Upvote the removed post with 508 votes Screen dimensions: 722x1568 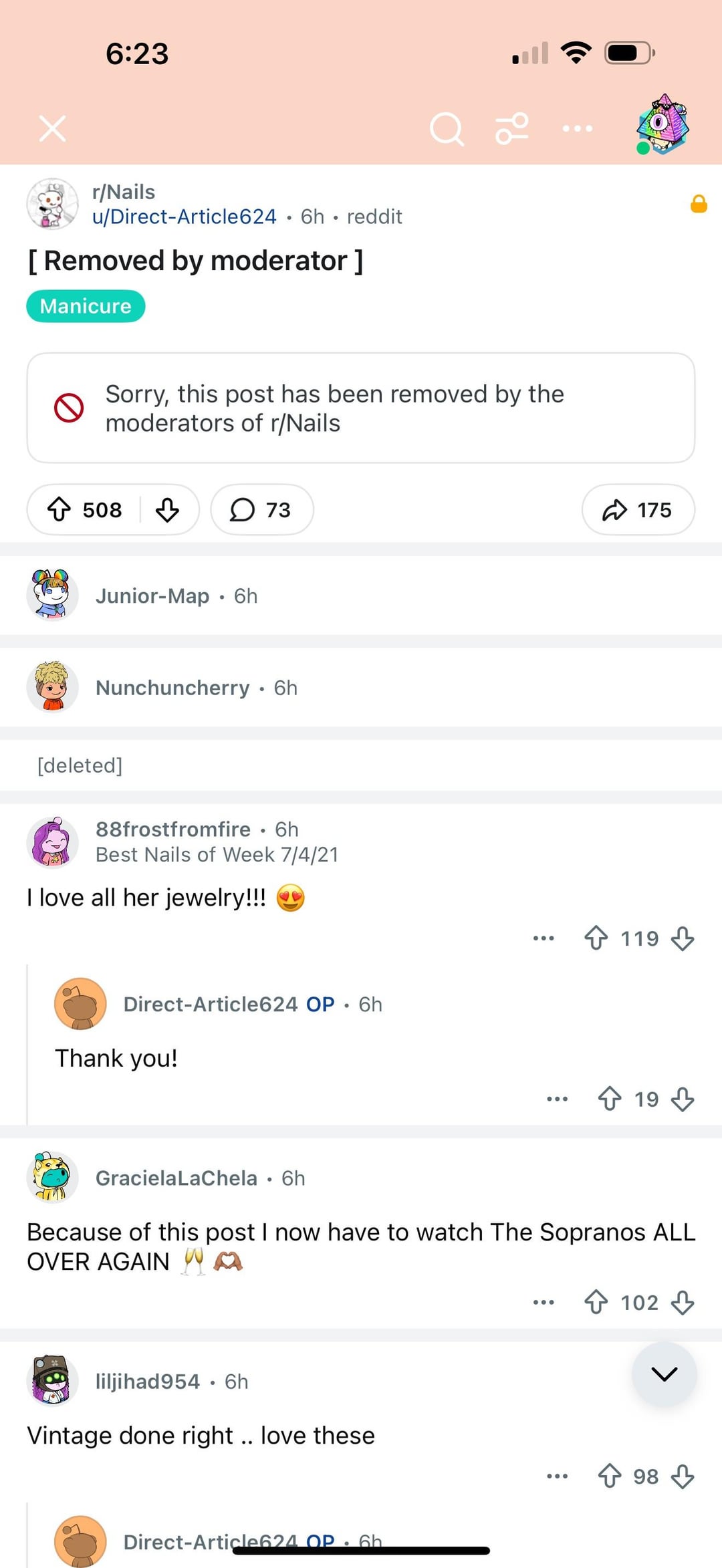coord(59,510)
